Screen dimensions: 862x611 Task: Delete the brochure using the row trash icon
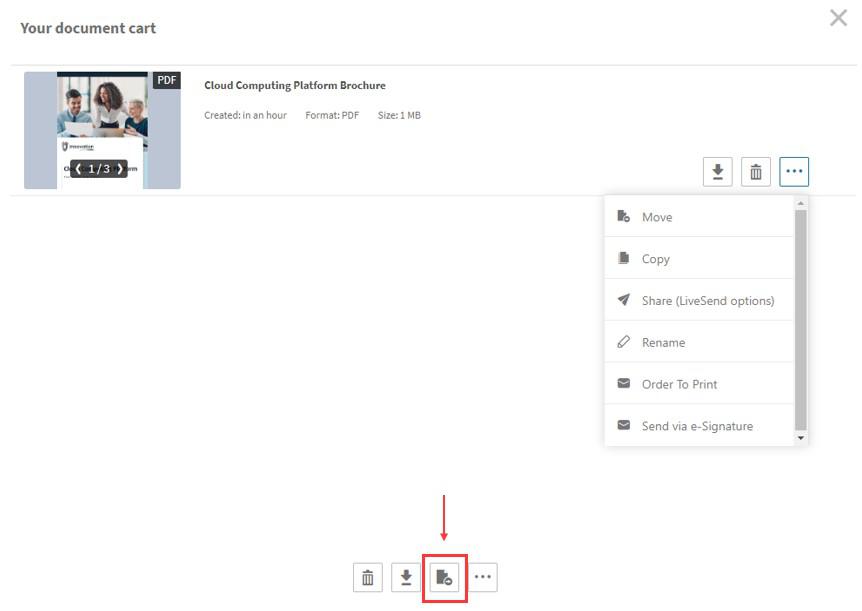[756, 172]
